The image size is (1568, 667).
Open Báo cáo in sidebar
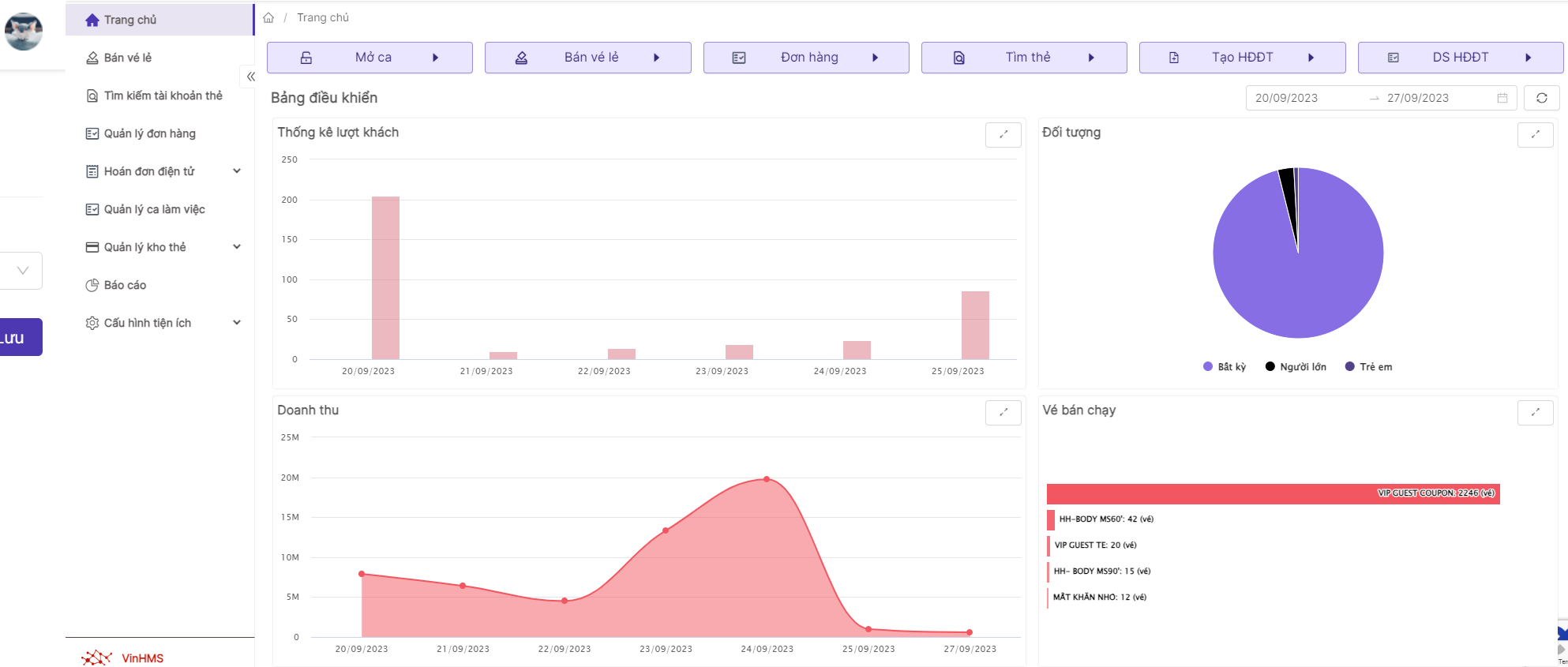point(125,285)
